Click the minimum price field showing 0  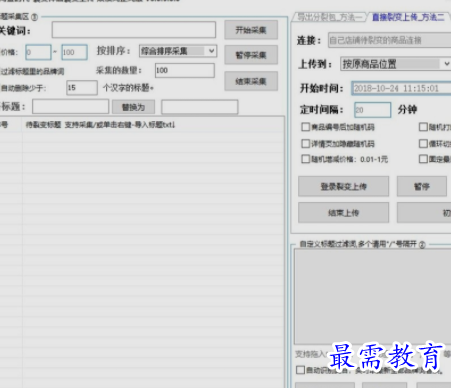38,52
